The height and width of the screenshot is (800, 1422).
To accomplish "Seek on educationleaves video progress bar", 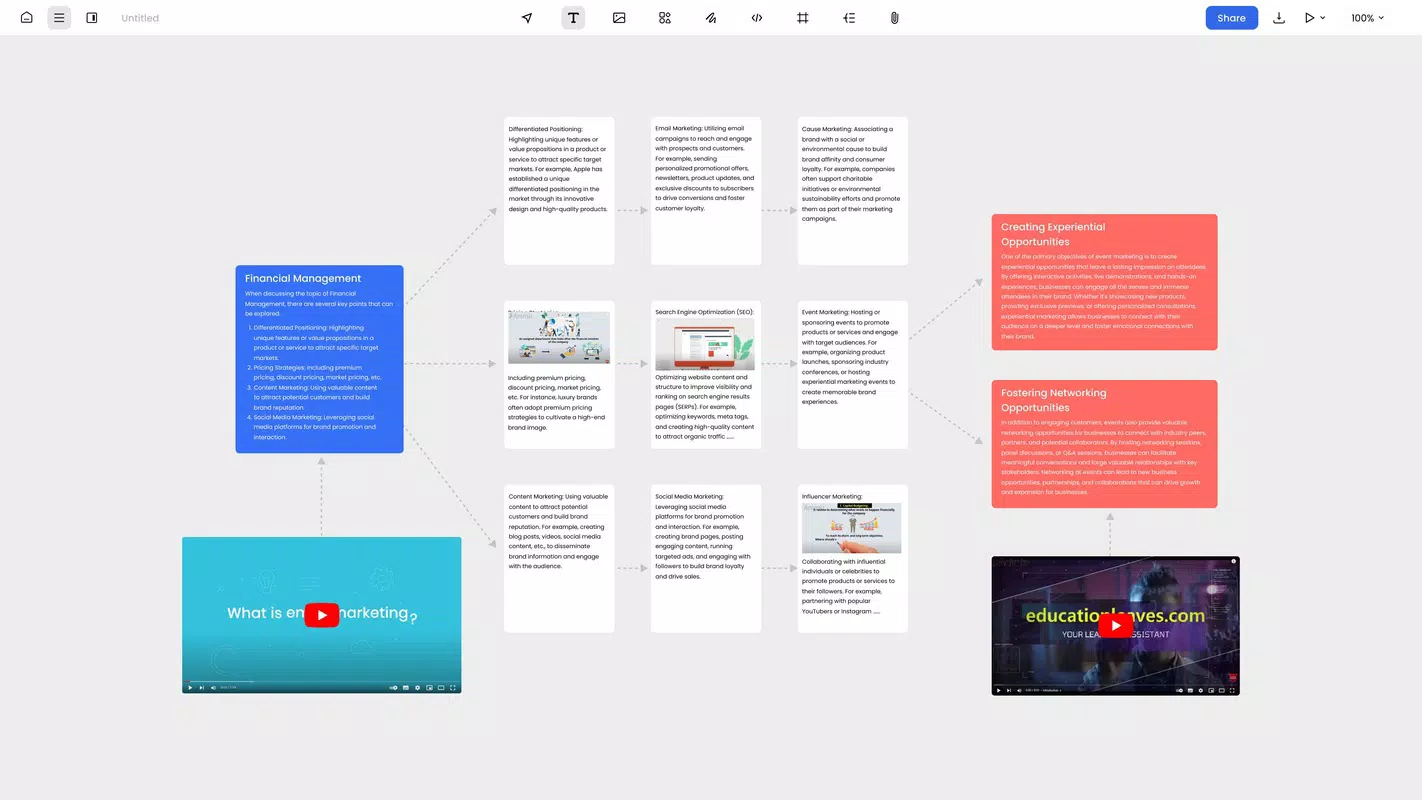I will click(x=1115, y=684).
